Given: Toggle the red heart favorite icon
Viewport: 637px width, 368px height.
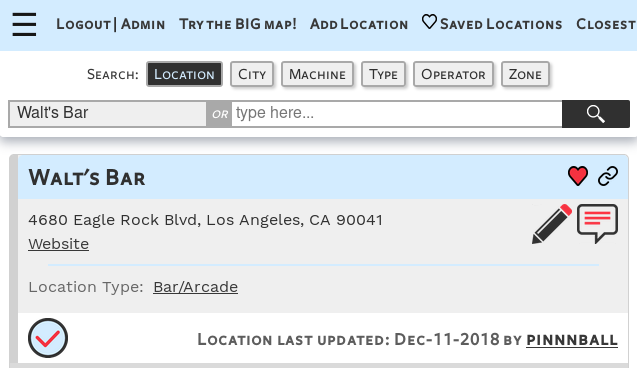Looking at the screenshot, I should 578,176.
